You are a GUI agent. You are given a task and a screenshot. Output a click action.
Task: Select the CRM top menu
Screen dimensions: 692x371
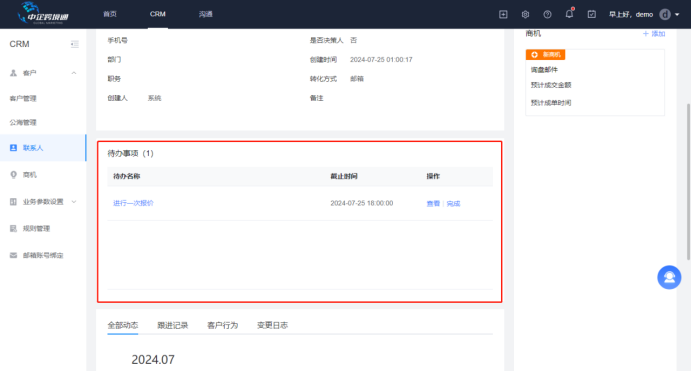(158, 14)
